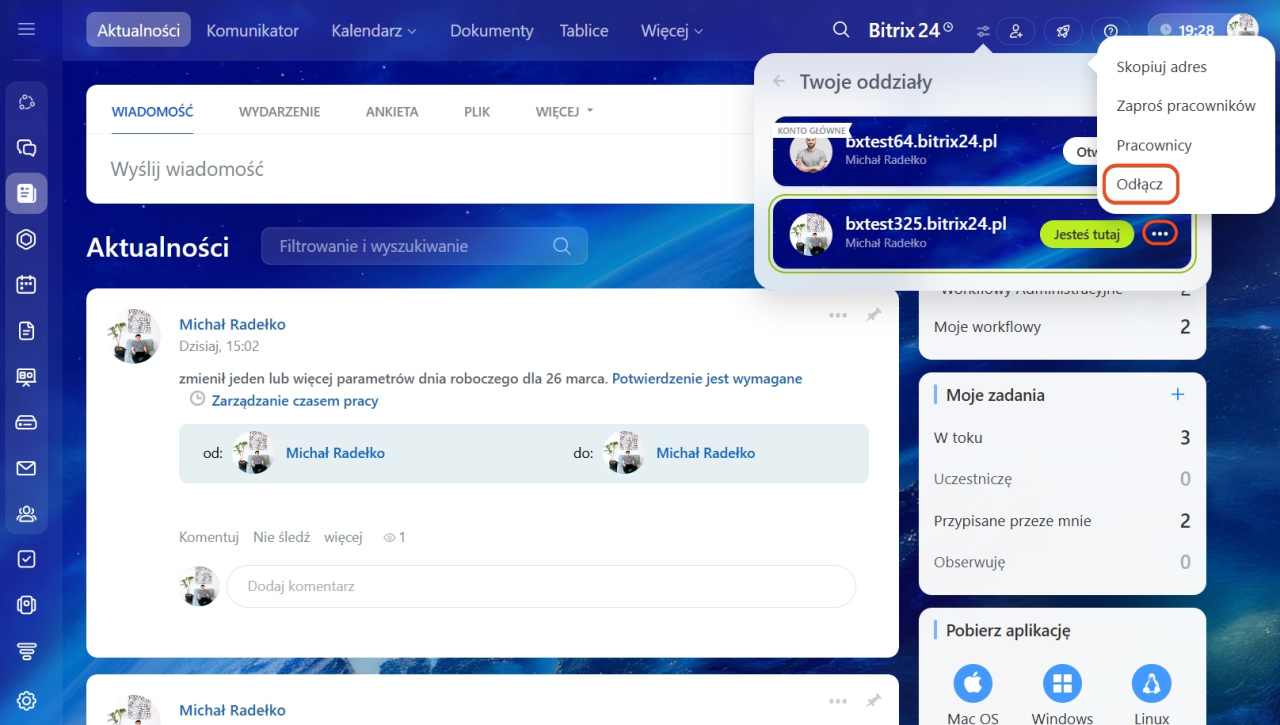Pin the first post by Michał Radełko
The height and width of the screenshot is (725, 1280).
[x=873, y=315]
